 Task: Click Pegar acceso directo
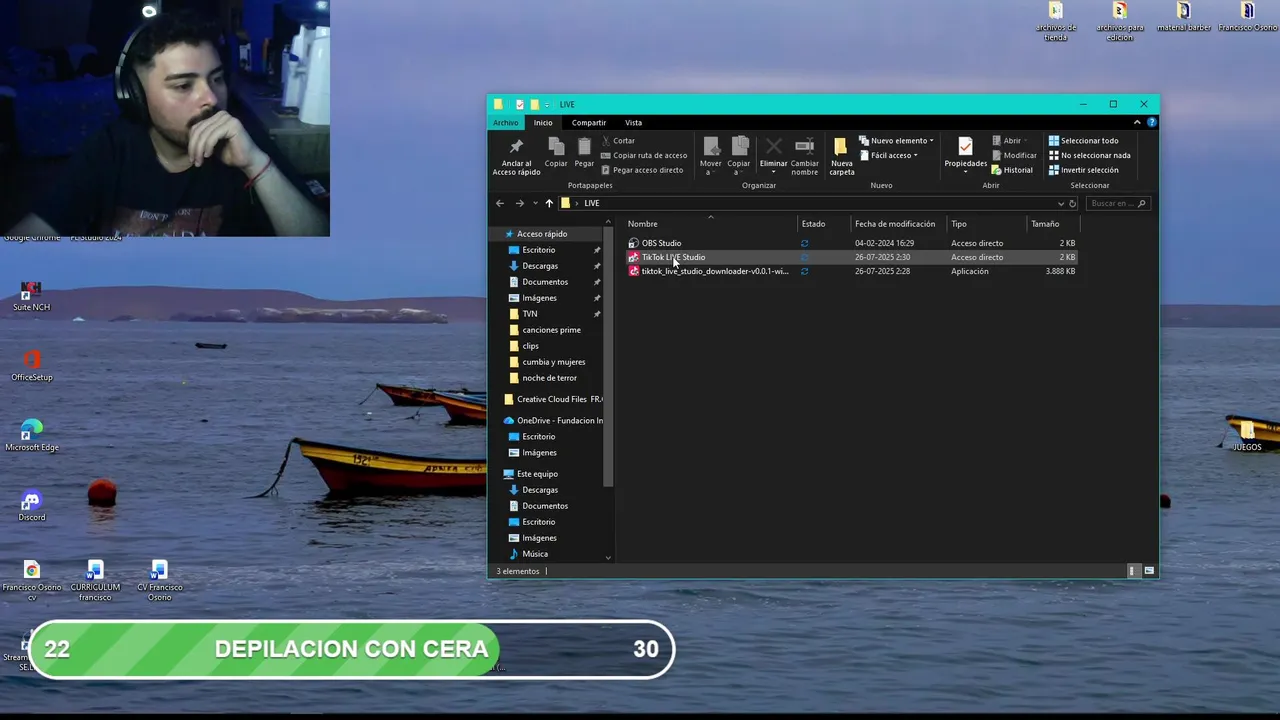coord(642,170)
